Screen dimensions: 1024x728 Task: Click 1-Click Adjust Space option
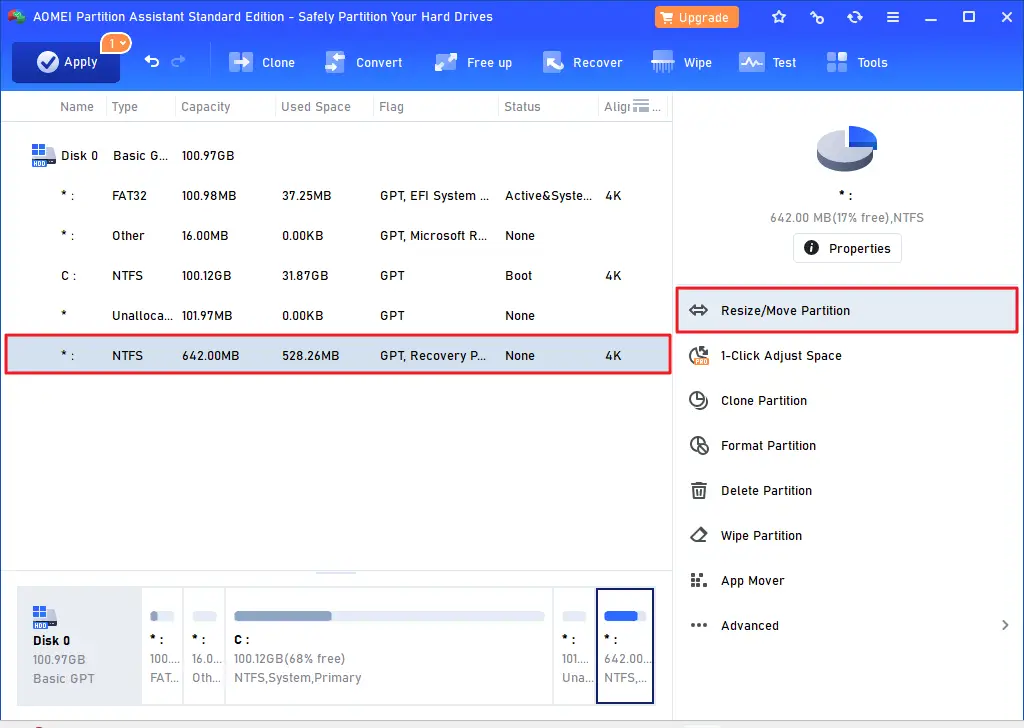click(x=846, y=355)
